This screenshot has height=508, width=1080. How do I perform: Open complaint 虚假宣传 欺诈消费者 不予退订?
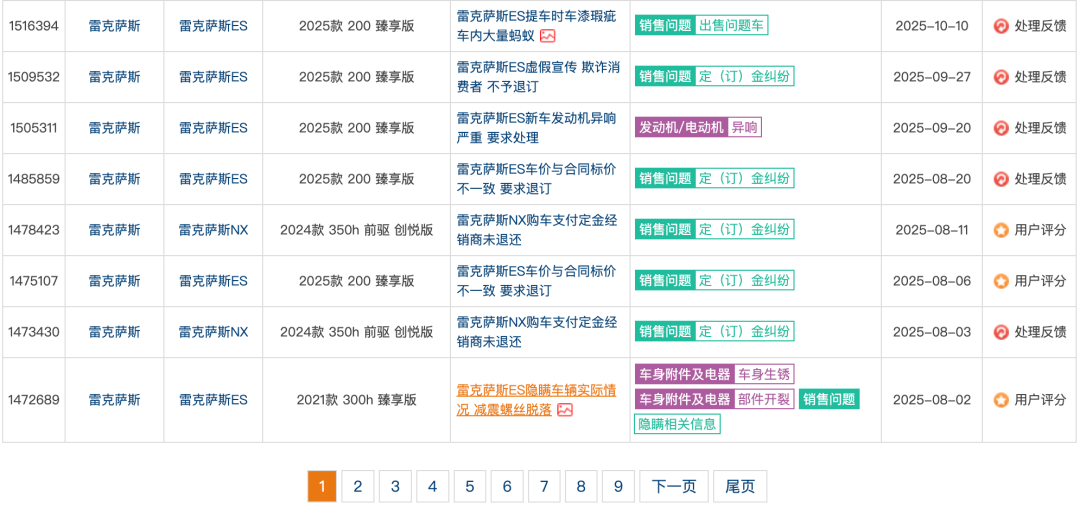click(x=539, y=77)
